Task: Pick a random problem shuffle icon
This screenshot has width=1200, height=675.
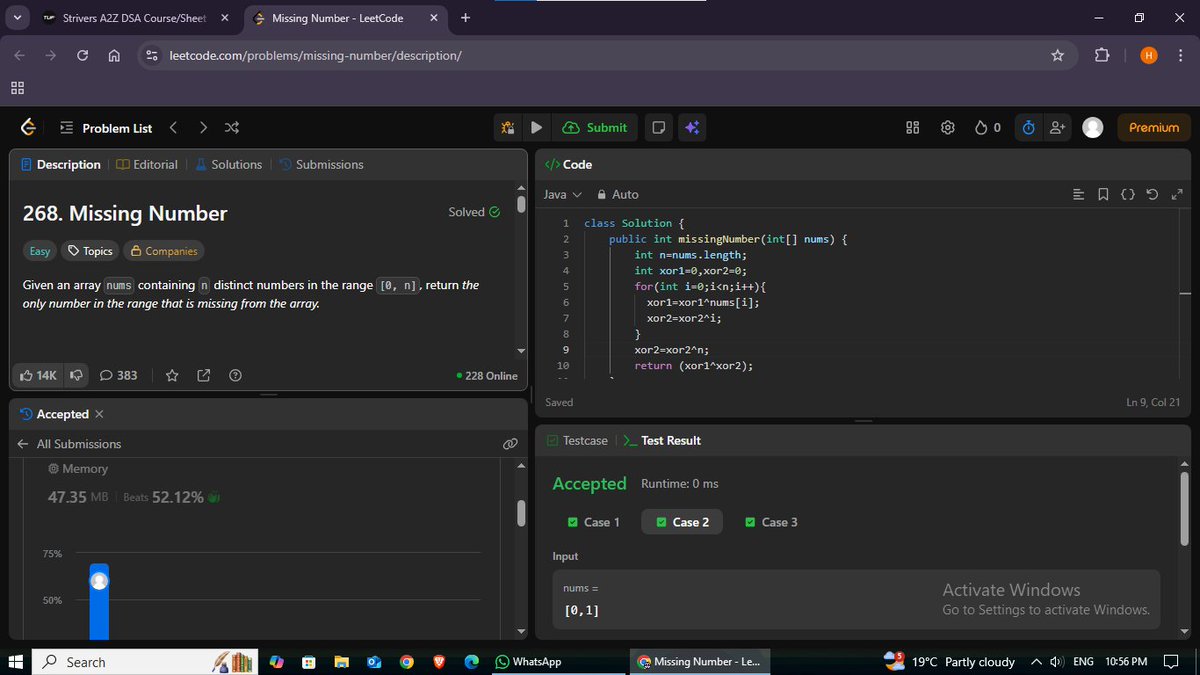Action: tap(232, 127)
